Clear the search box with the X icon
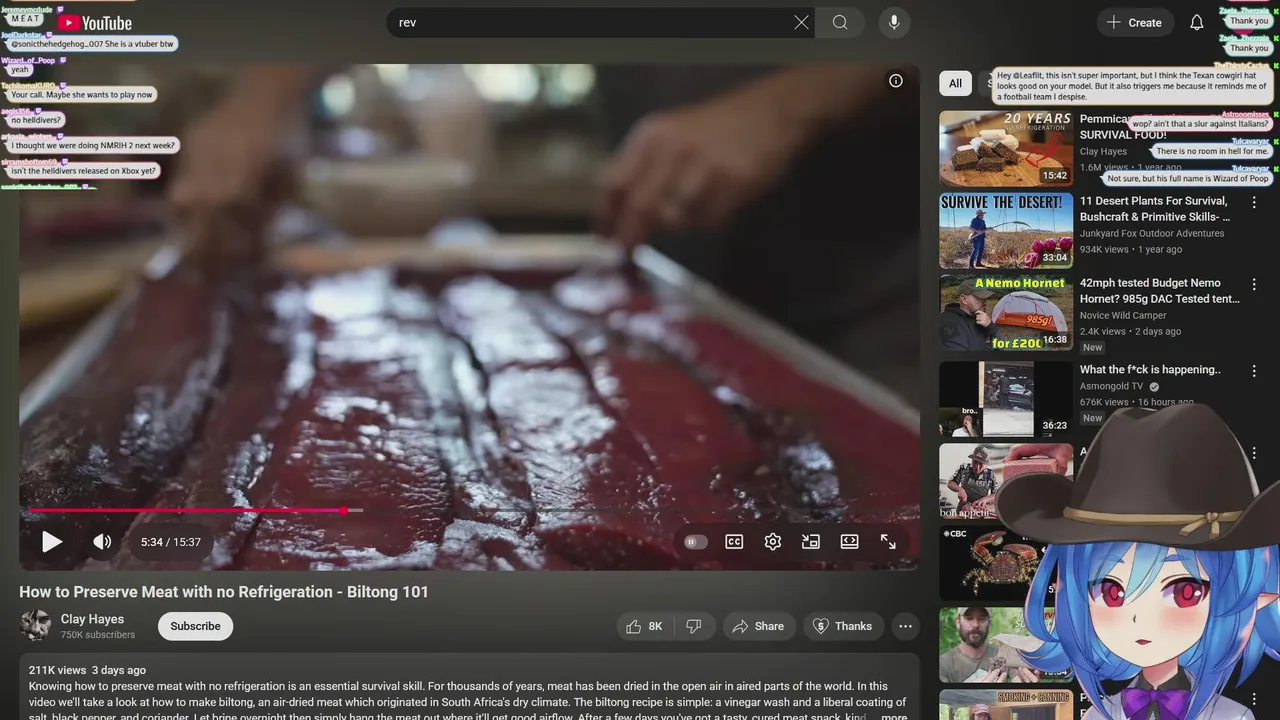The image size is (1280, 720). [801, 22]
